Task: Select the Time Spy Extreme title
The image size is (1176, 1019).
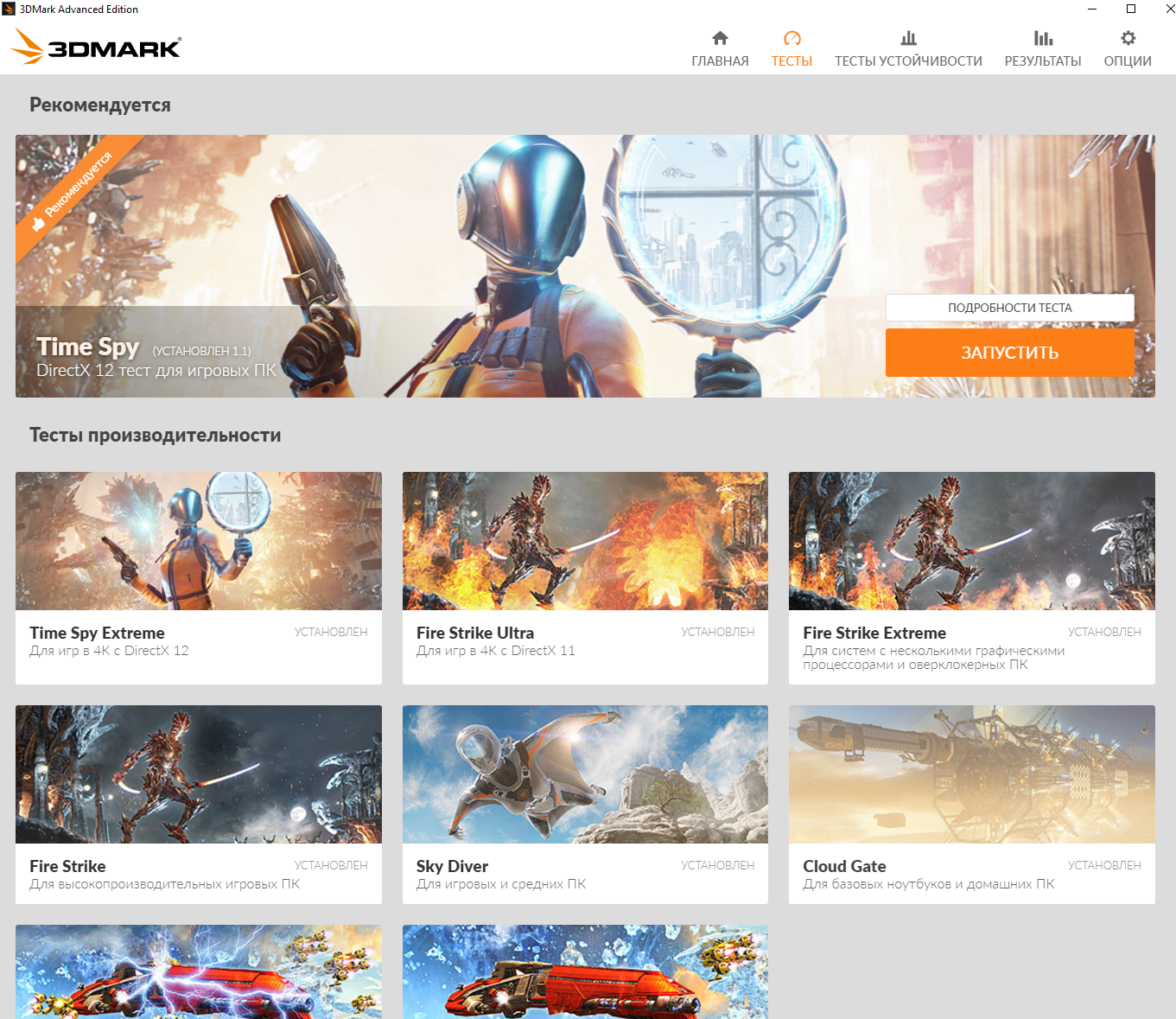Action: pyautogui.click(x=97, y=633)
